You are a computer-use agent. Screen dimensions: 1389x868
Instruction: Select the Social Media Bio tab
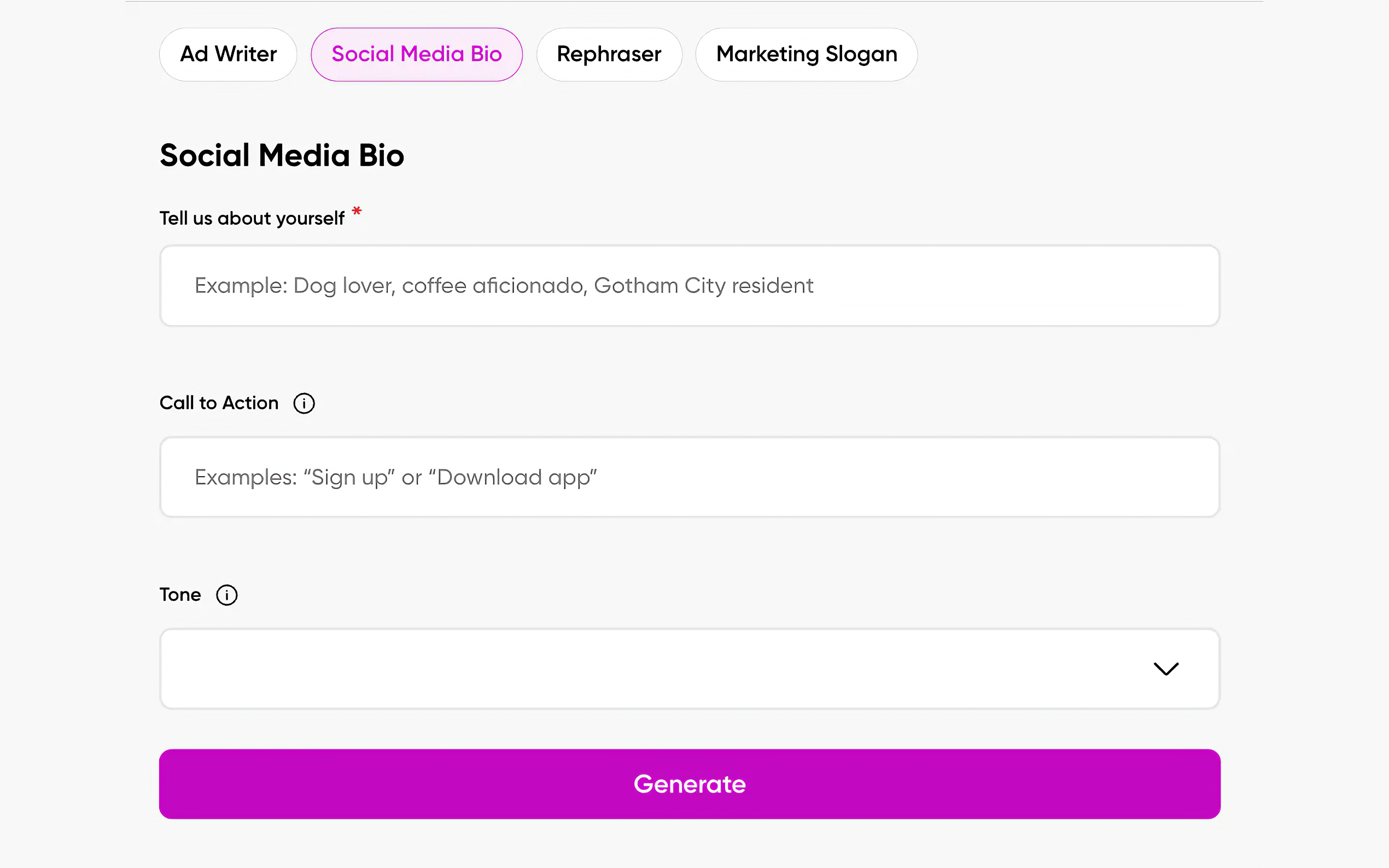[x=416, y=55]
